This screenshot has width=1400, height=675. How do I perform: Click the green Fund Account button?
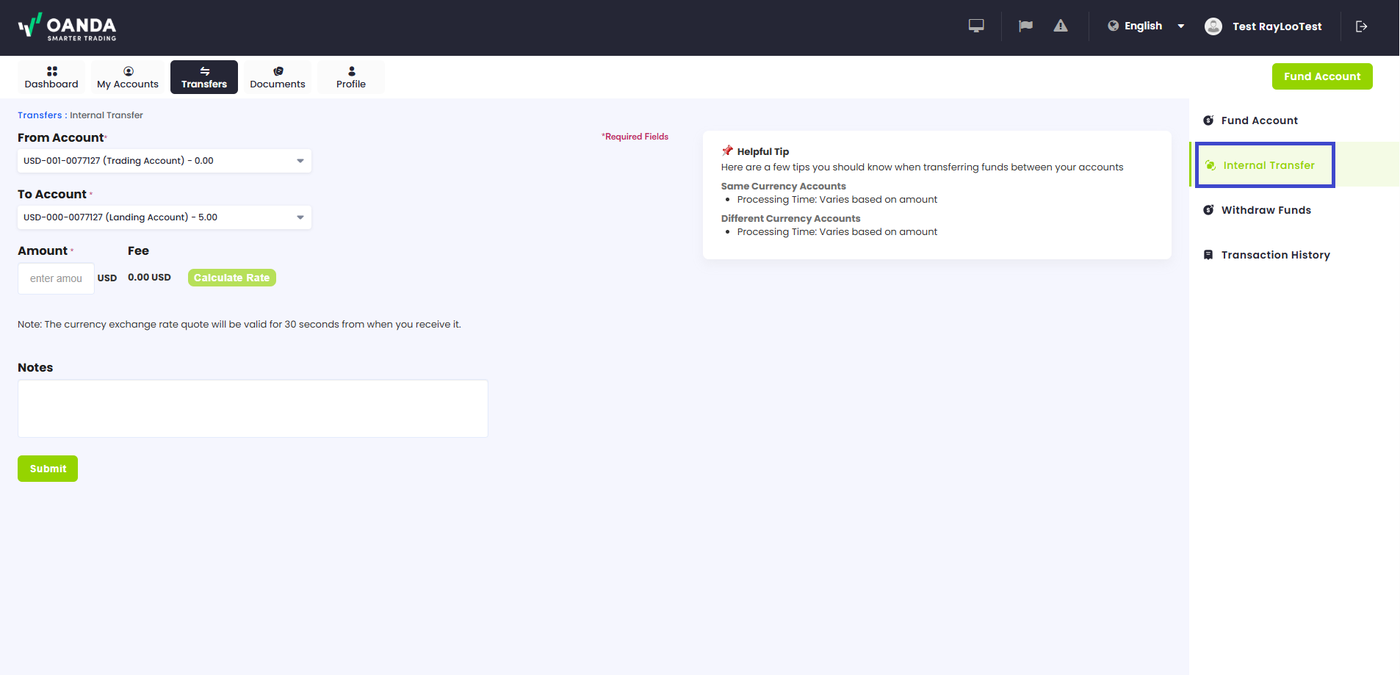[1322, 76]
